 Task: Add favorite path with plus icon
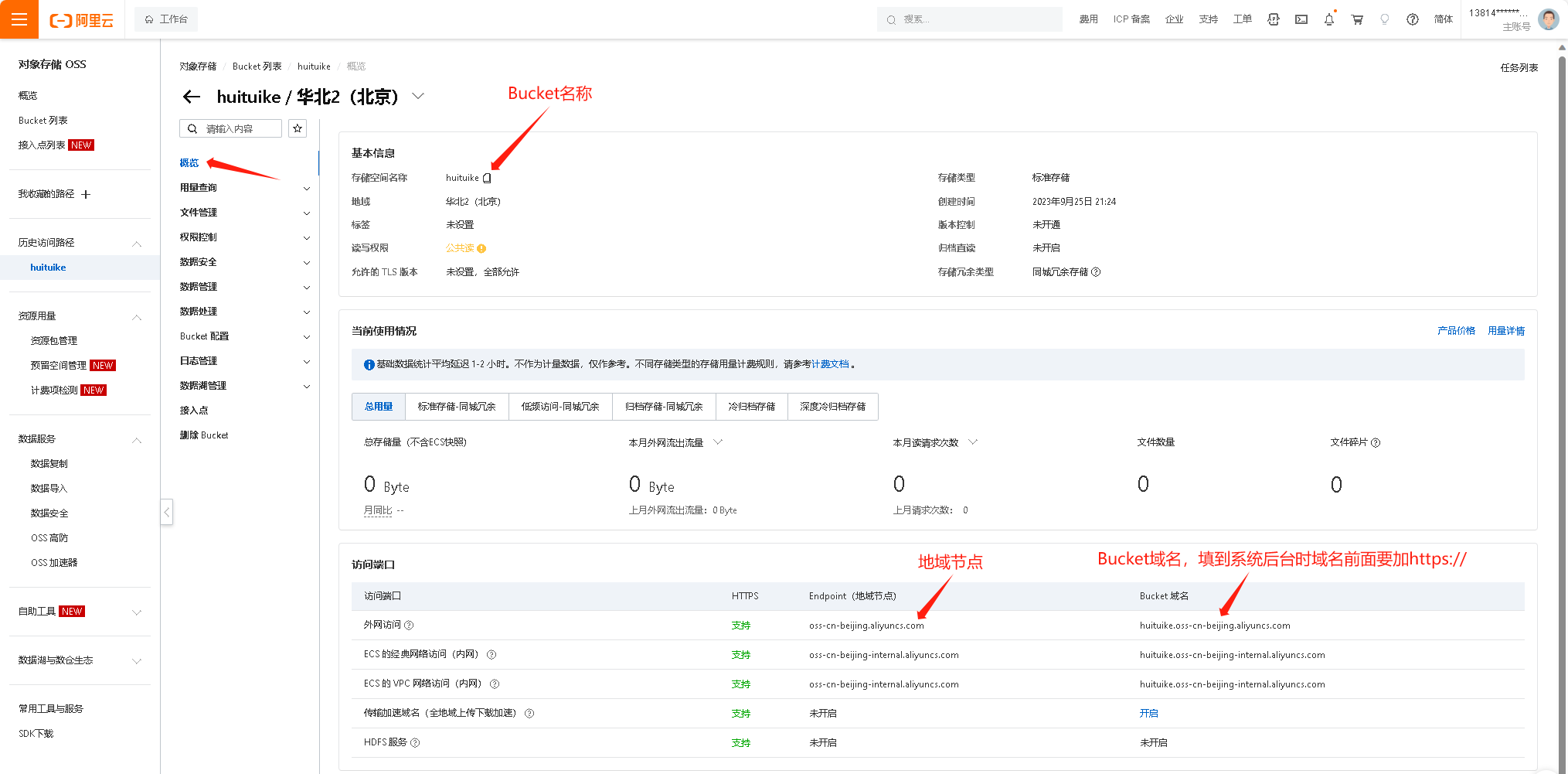(x=86, y=194)
